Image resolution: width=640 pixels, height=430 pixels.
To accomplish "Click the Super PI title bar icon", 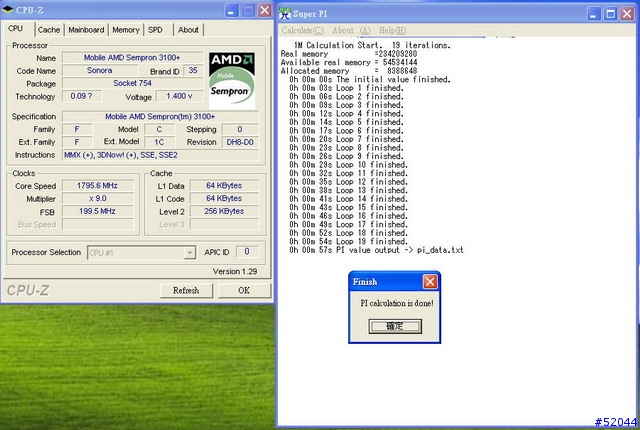I will (x=284, y=13).
